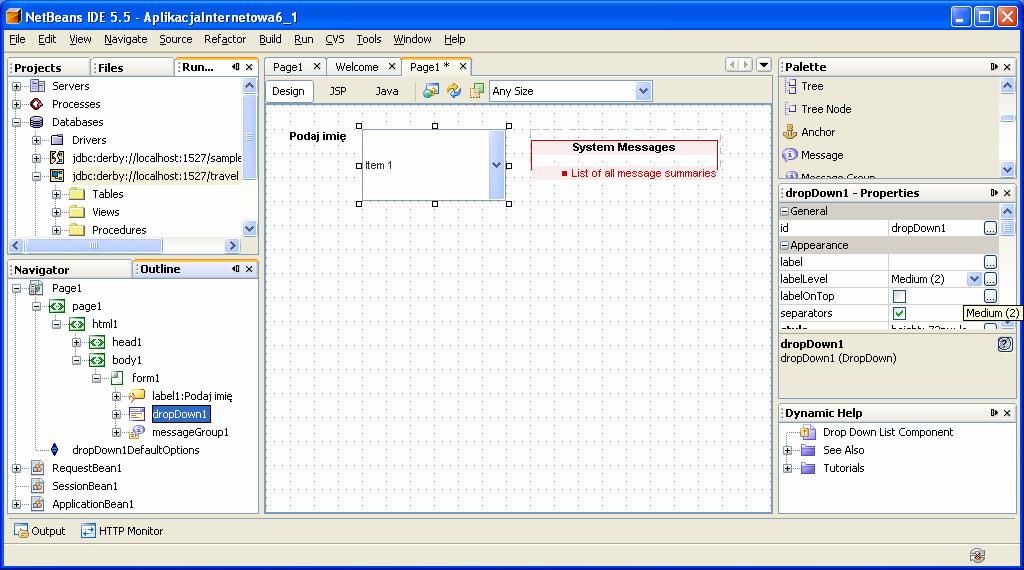
Task: Close the Palette panel
Action: click(x=1007, y=67)
